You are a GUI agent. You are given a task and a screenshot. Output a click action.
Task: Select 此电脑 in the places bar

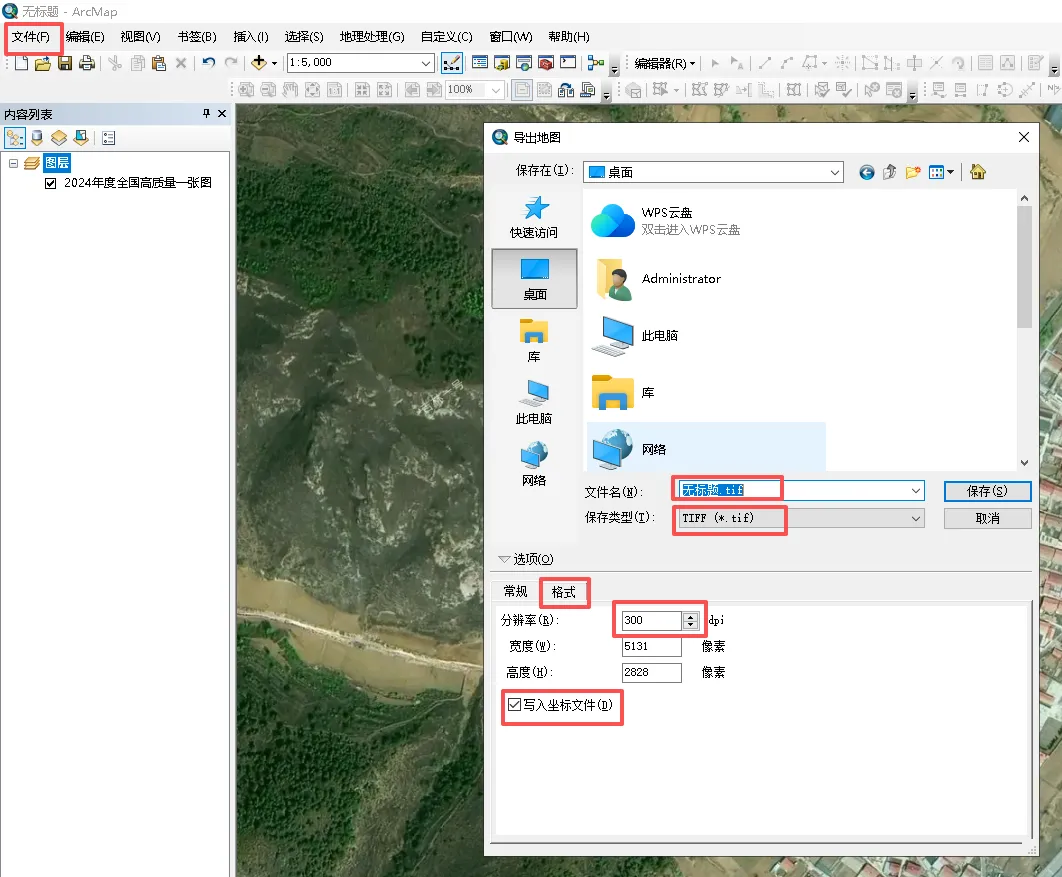pos(534,403)
